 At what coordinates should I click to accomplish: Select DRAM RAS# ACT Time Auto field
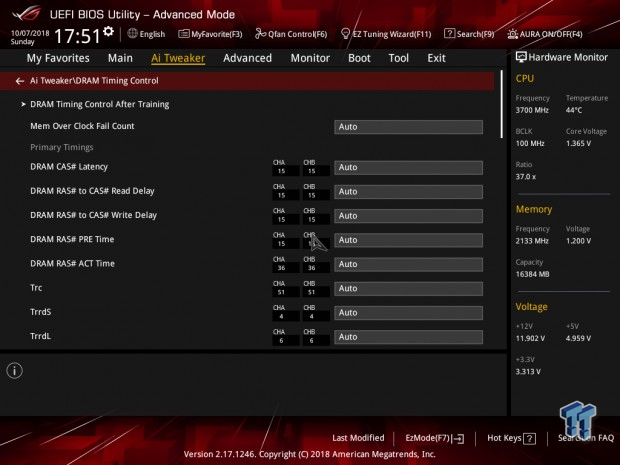408,264
